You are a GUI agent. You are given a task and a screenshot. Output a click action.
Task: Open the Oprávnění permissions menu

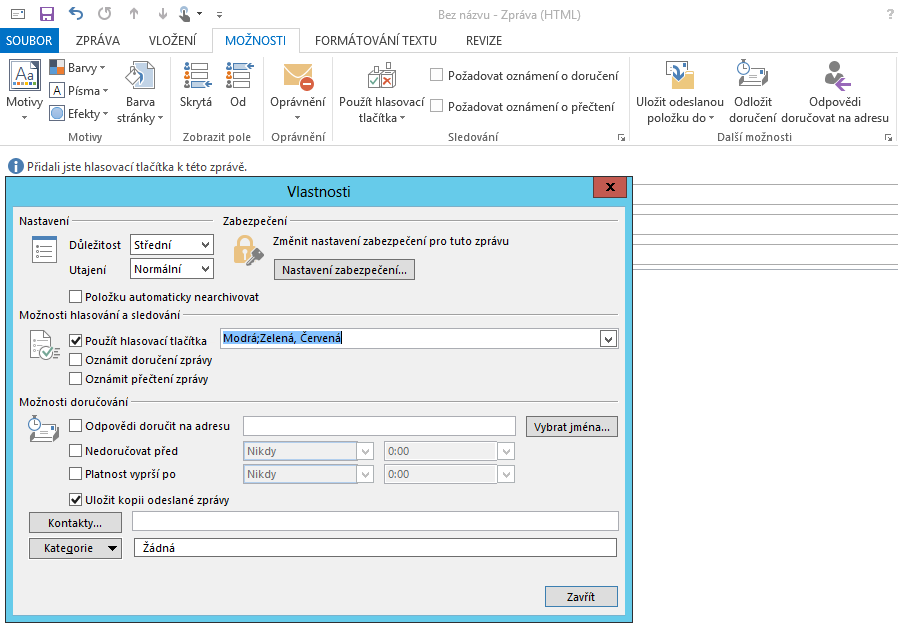pyautogui.click(x=298, y=92)
